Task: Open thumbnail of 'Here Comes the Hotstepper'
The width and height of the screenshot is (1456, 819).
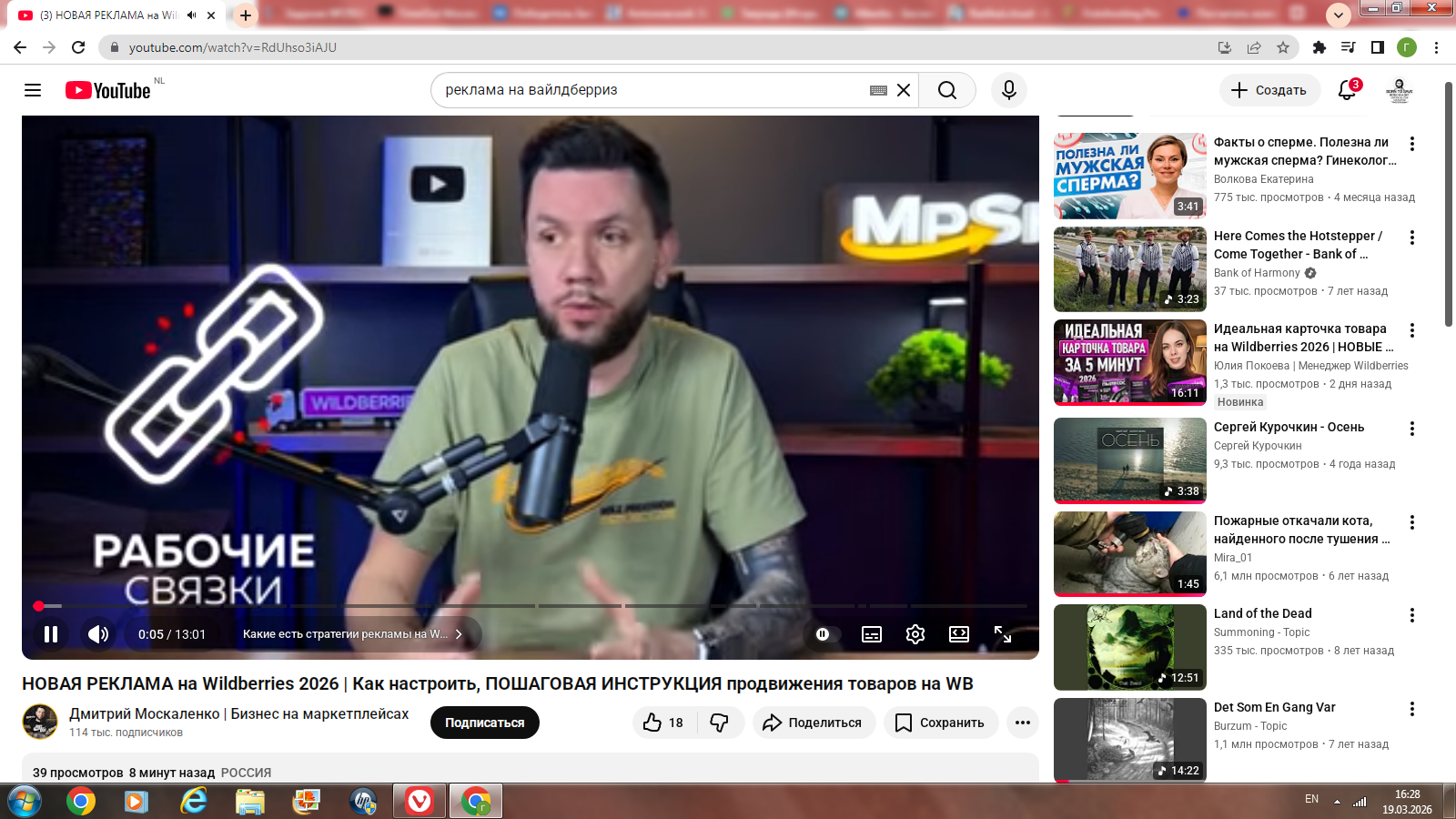Action: point(1130,269)
